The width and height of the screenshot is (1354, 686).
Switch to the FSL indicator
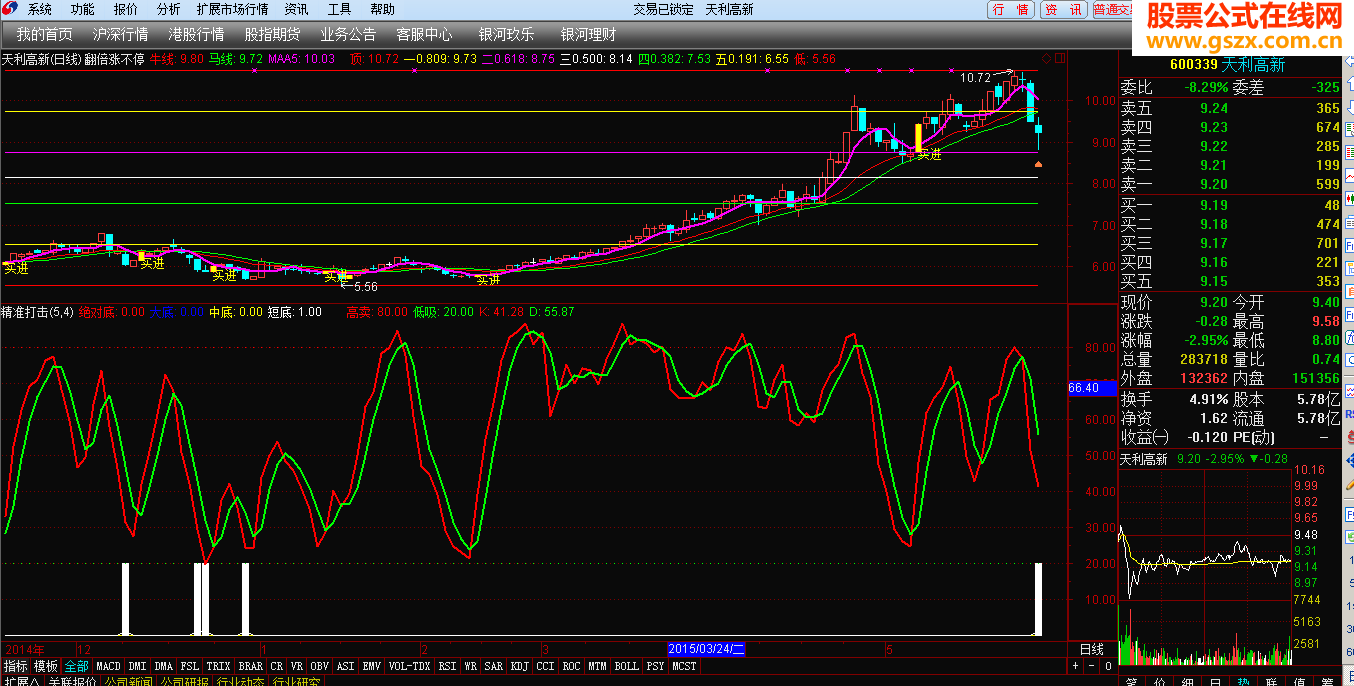(x=190, y=666)
